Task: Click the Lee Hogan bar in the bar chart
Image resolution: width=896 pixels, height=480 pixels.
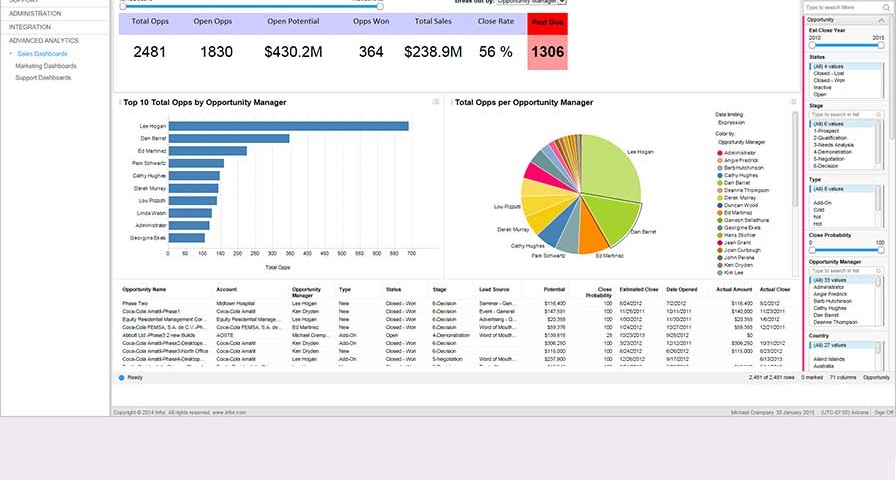Action: click(x=289, y=126)
